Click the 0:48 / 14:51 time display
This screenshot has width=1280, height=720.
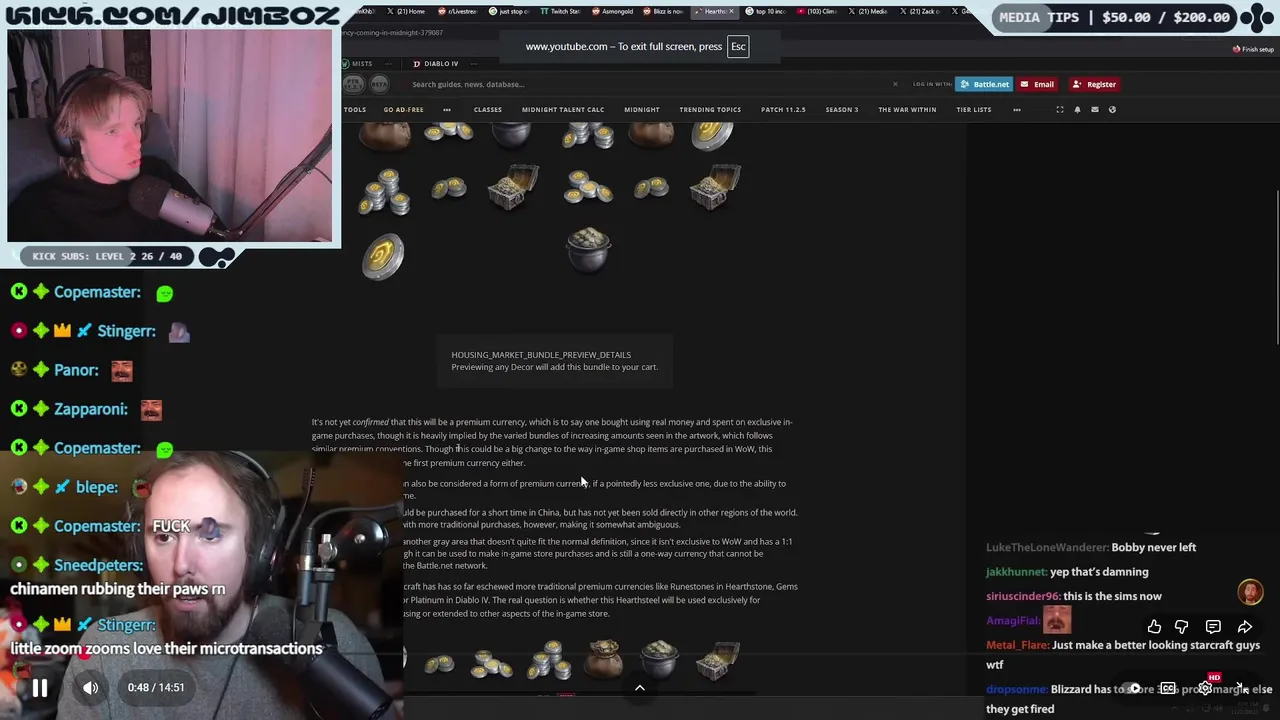tap(156, 688)
